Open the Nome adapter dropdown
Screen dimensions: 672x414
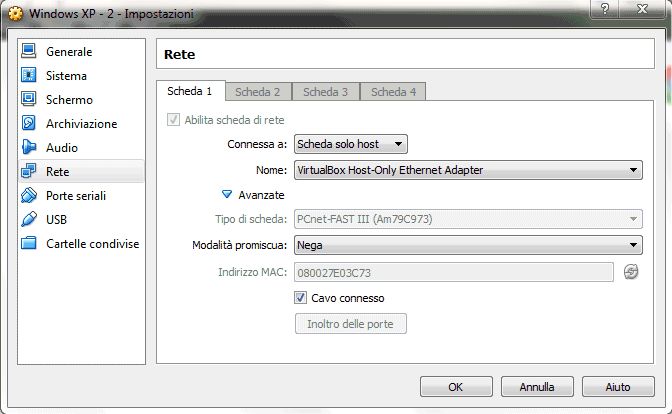point(468,170)
